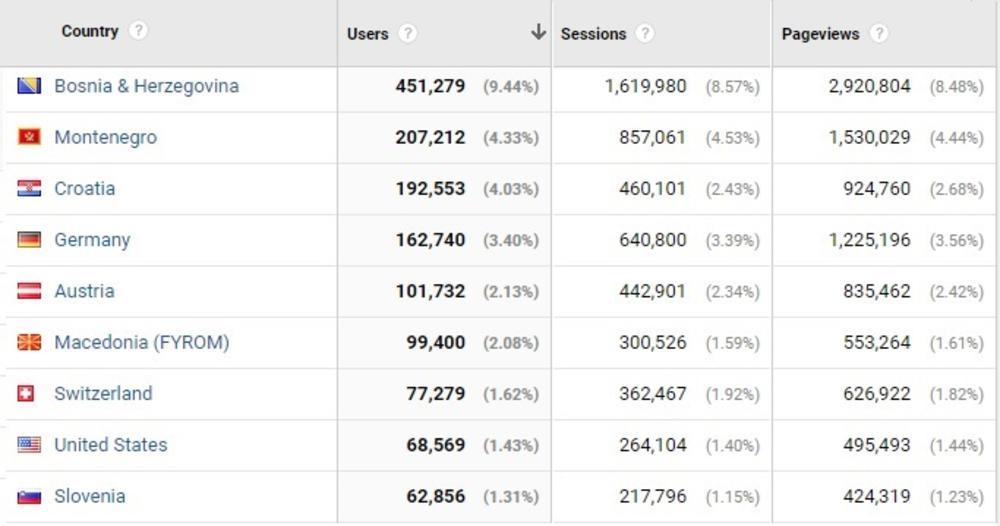Click the Pageviews column help icon

tap(878, 34)
